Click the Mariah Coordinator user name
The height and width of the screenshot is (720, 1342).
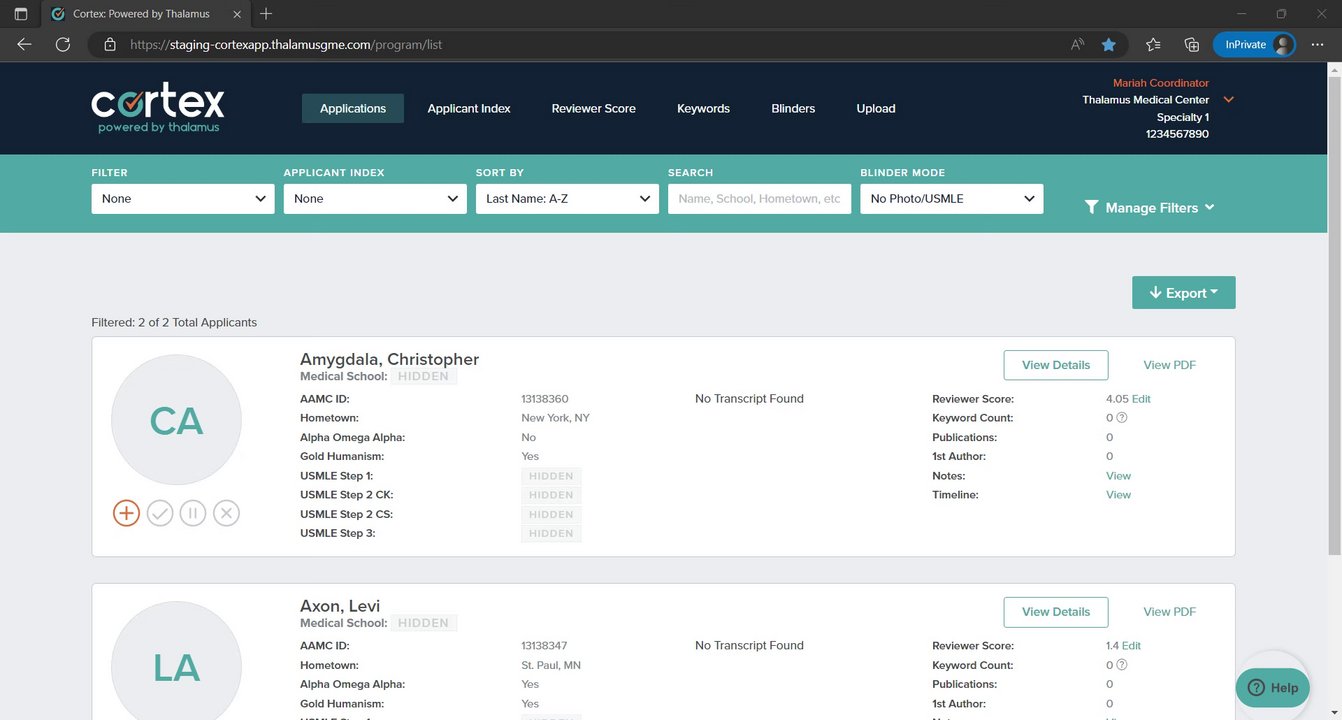[1161, 83]
